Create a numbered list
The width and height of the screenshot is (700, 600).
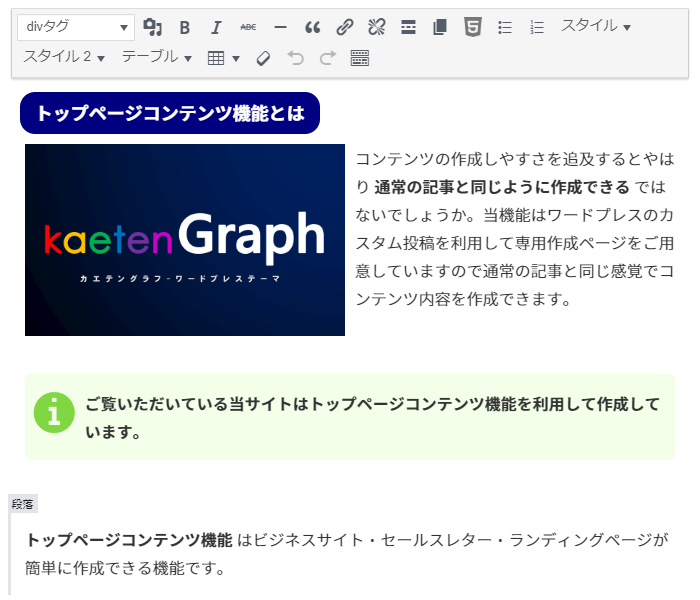(537, 28)
